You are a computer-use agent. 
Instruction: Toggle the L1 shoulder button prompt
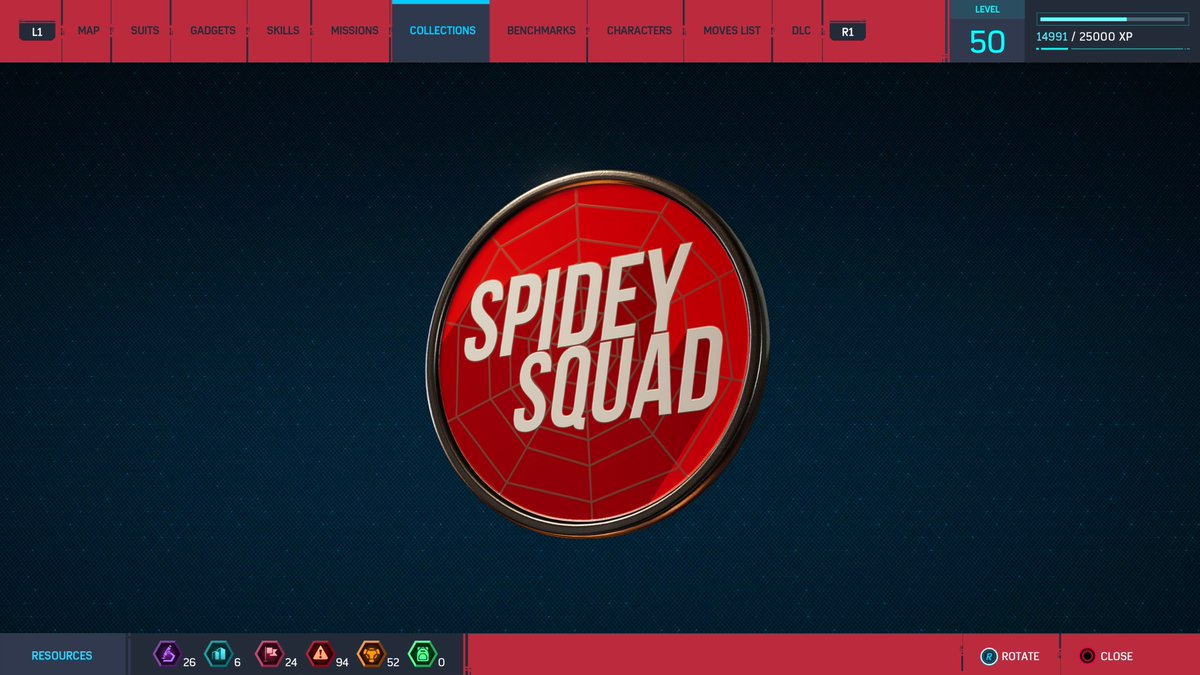point(36,30)
